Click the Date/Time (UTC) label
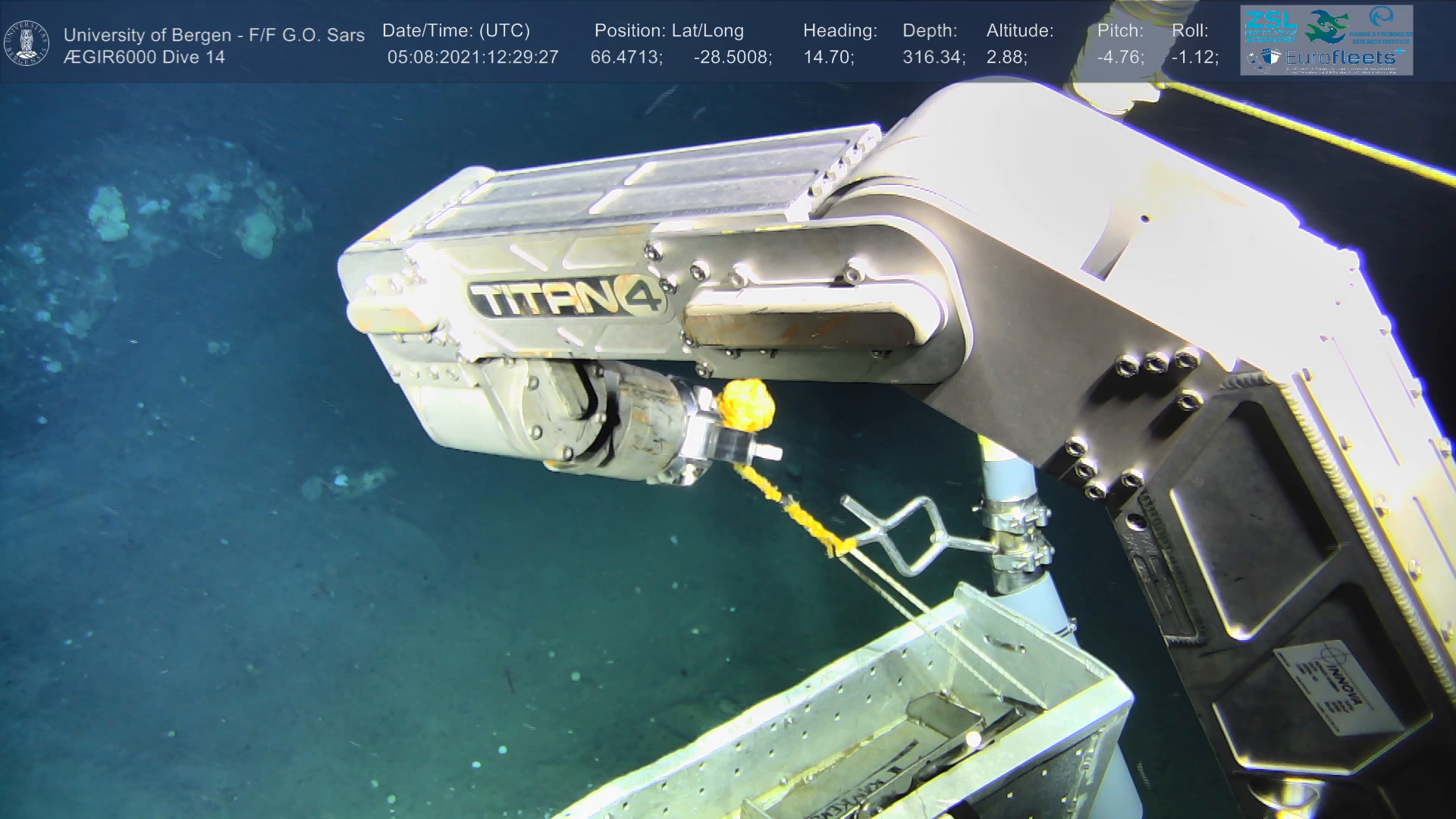The height and width of the screenshot is (819, 1456). click(x=456, y=31)
